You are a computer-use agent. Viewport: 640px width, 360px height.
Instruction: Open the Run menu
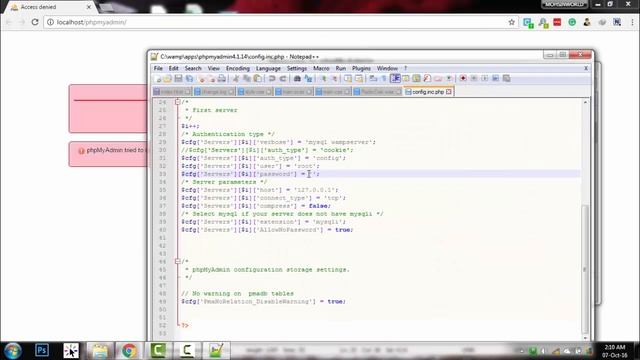[x=340, y=68]
